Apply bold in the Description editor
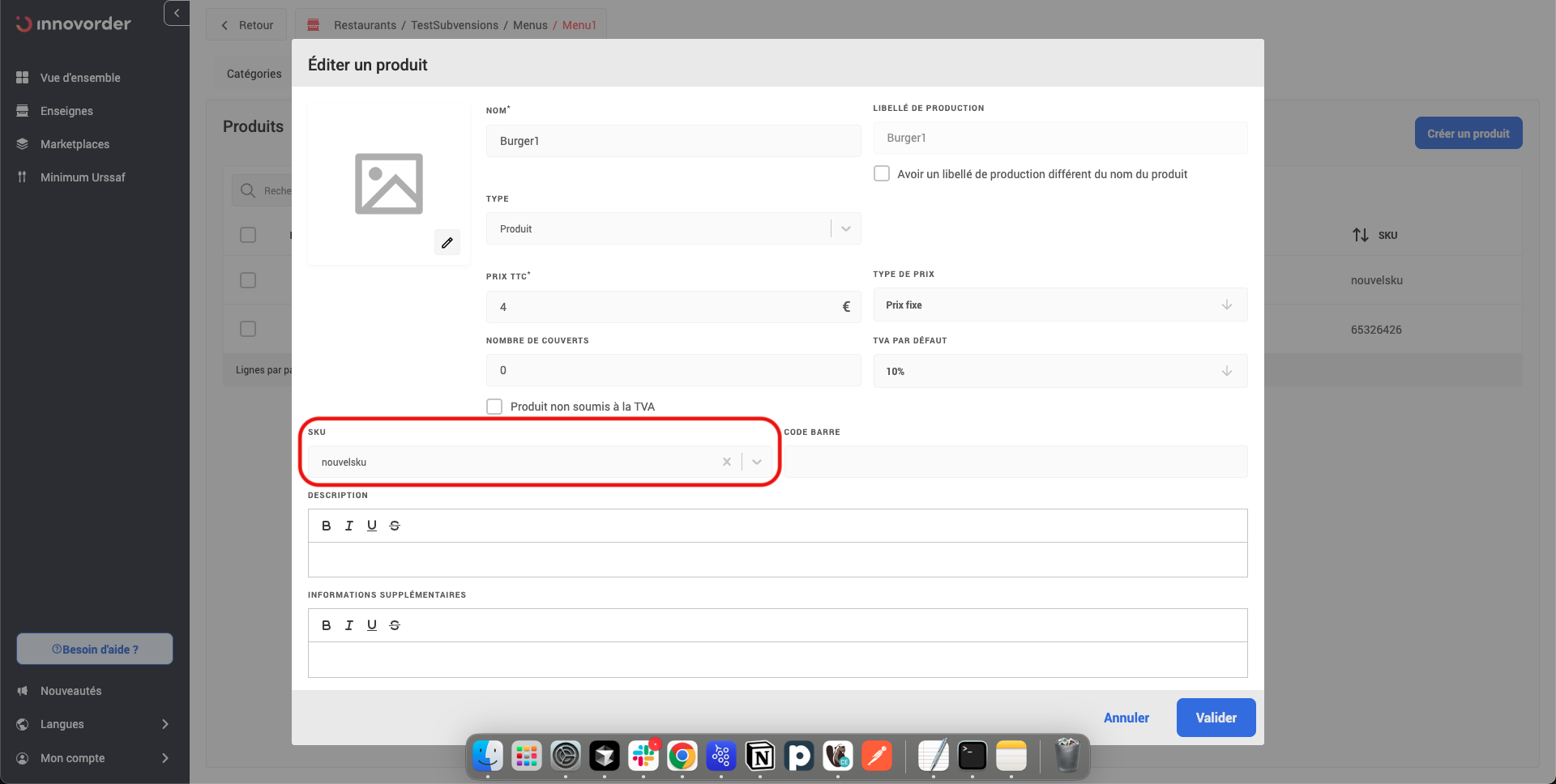 pyautogui.click(x=326, y=526)
